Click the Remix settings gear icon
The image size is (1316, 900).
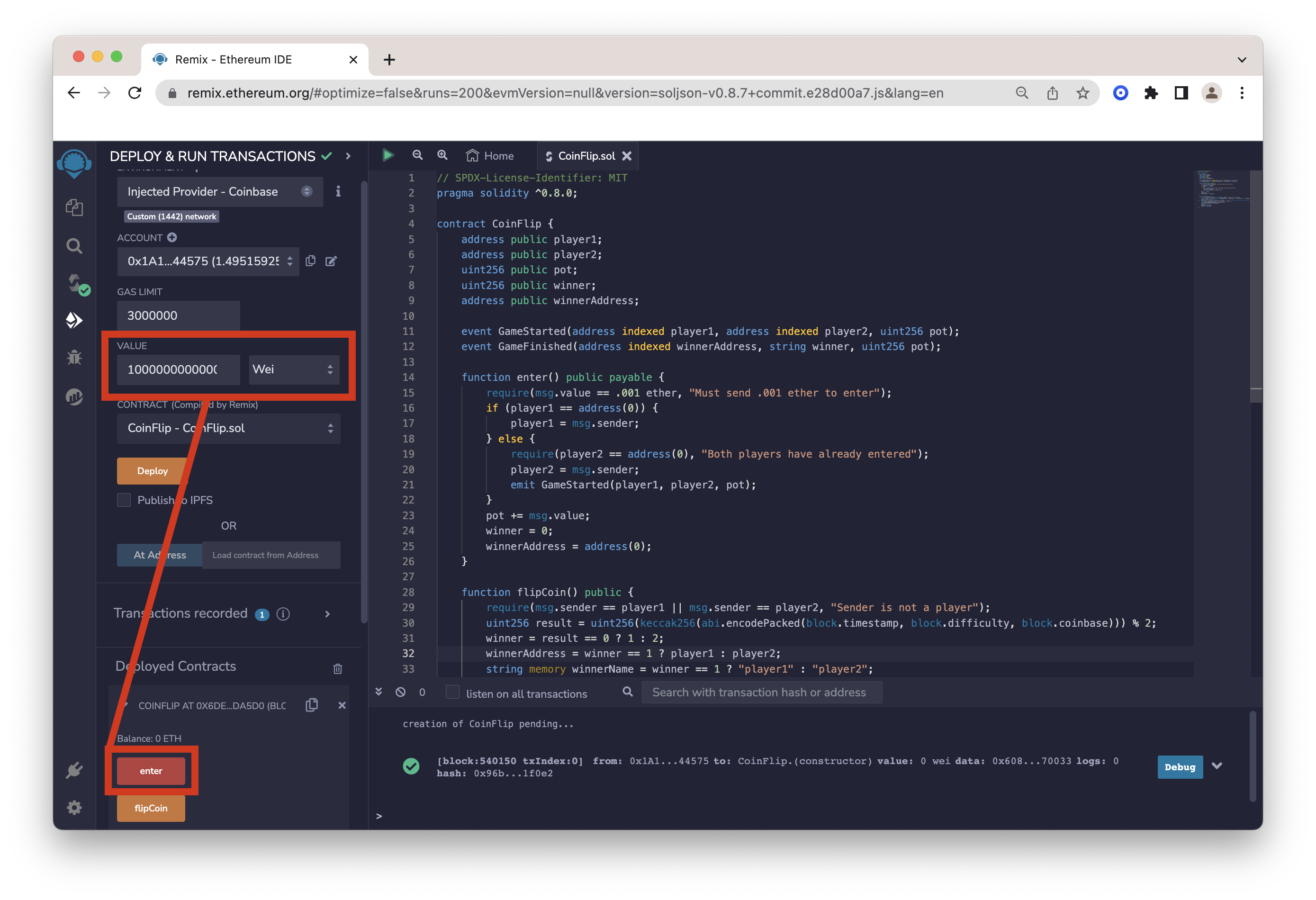click(75, 808)
